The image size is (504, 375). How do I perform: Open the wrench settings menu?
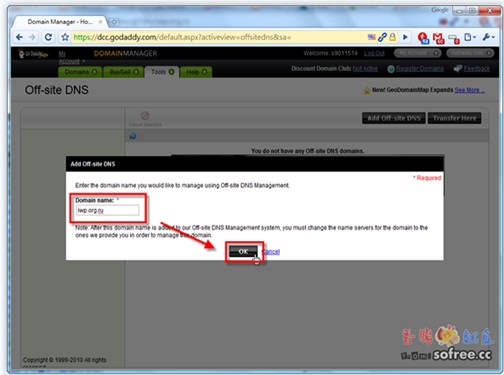coord(488,37)
